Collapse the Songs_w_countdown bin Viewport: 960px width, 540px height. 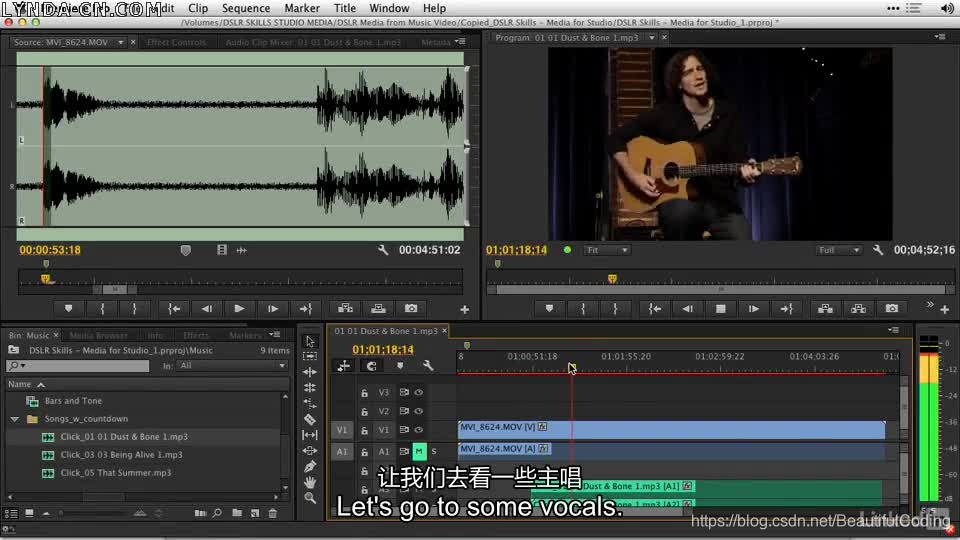pos(15,419)
